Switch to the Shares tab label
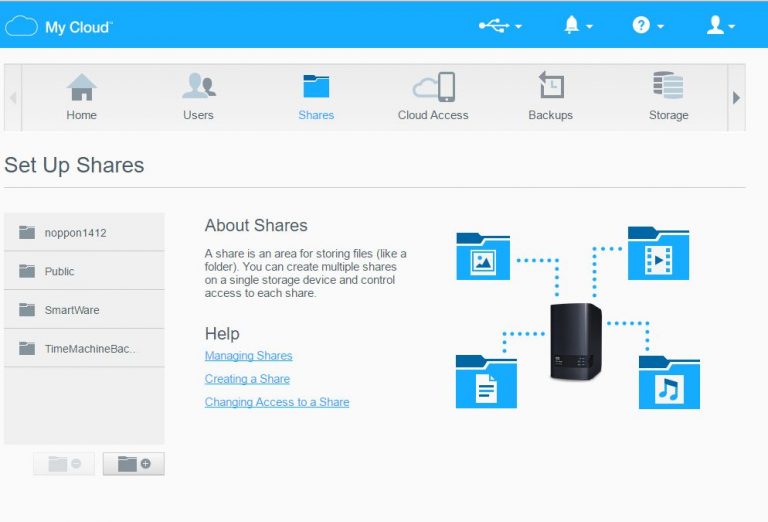This screenshot has height=522, width=768. tap(316, 115)
